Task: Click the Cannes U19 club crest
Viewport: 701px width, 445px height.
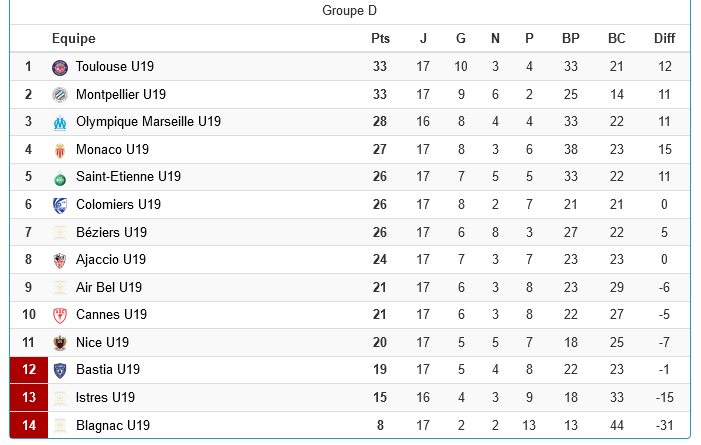Action: pos(60,315)
